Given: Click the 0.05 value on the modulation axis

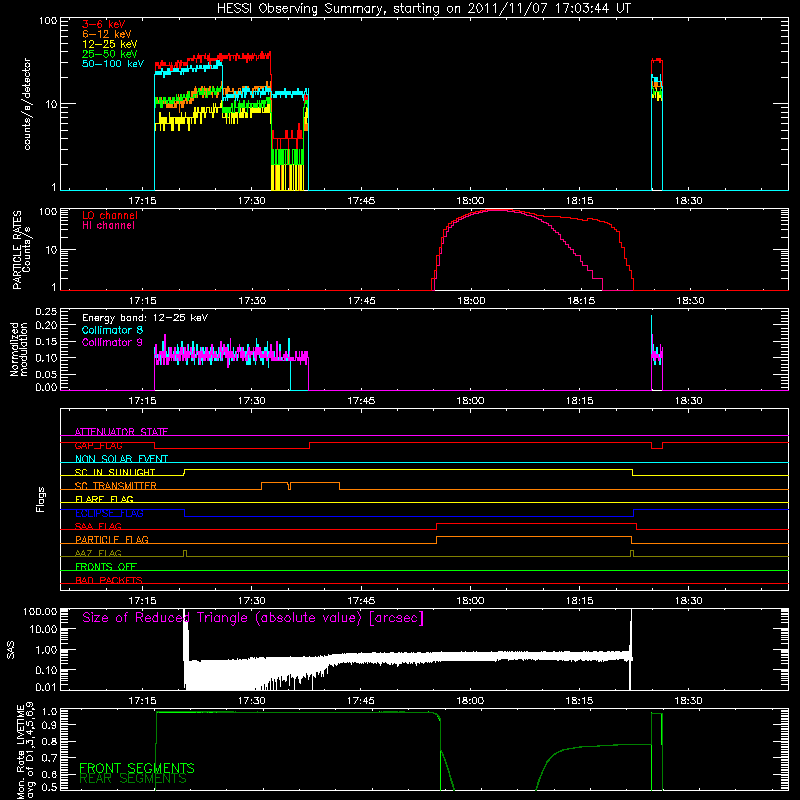Looking at the screenshot, I should [46, 374].
